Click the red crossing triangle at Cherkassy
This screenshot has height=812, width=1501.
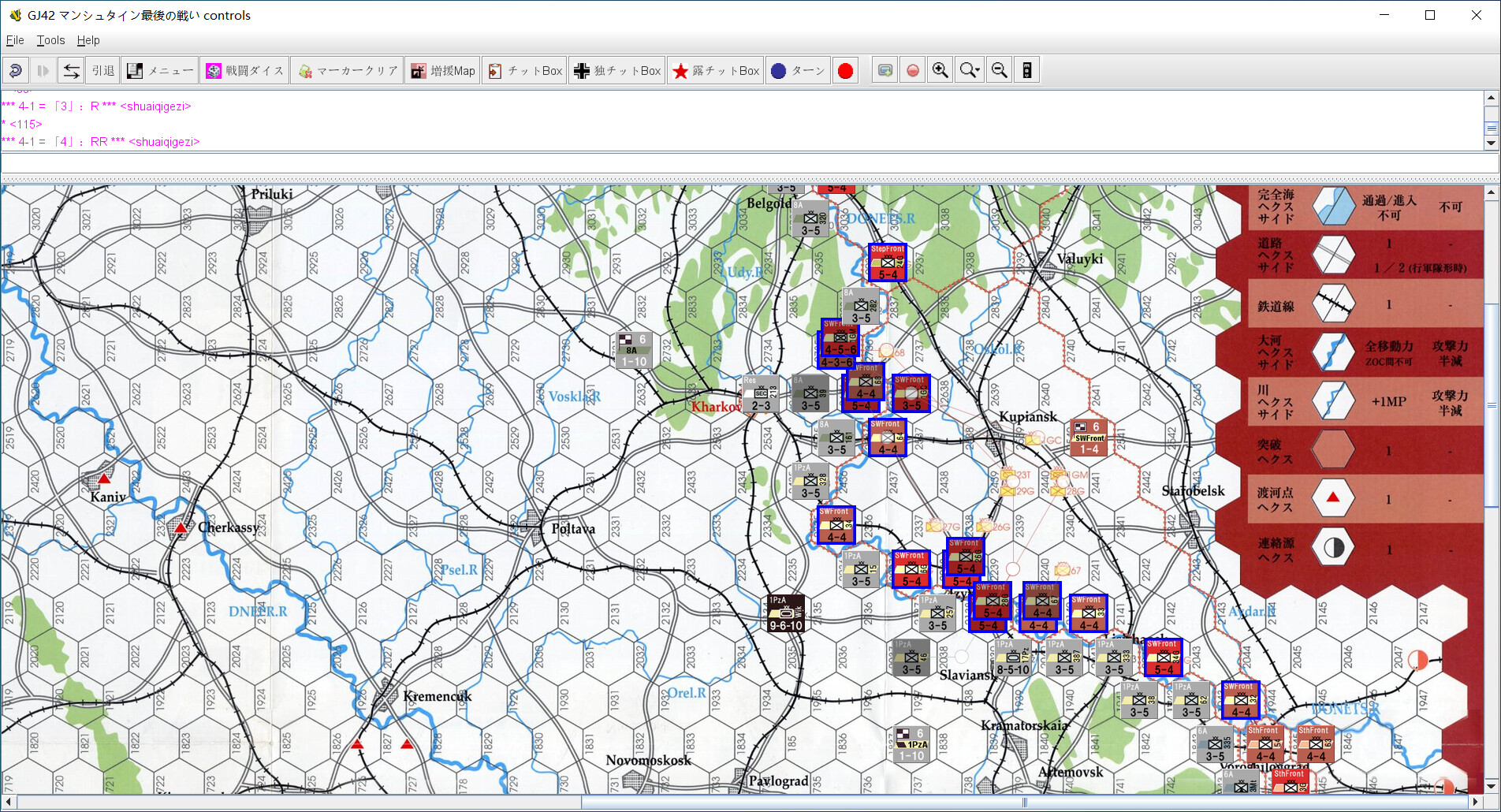181,527
